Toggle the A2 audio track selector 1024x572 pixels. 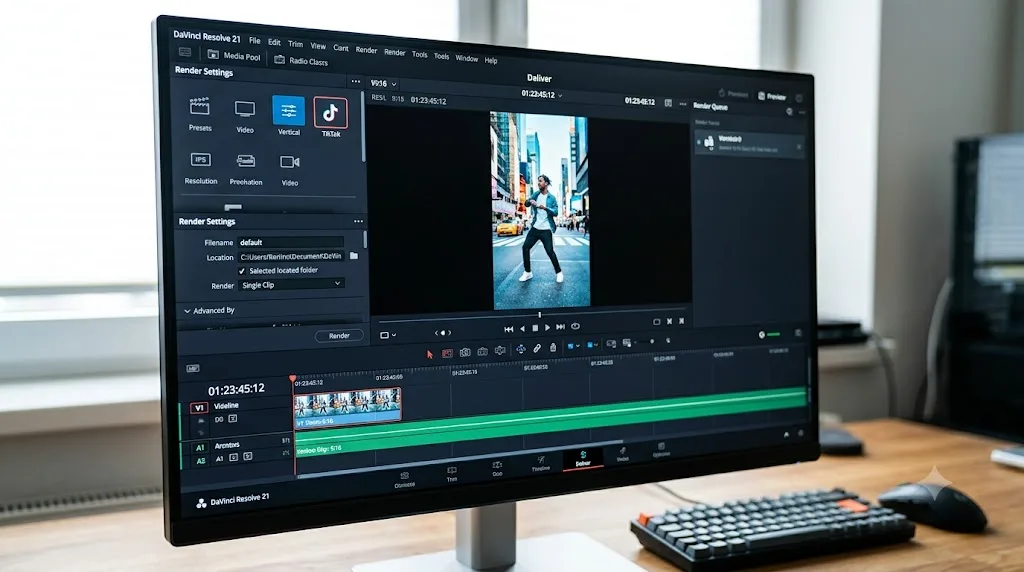pyautogui.click(x=200, y=460)
